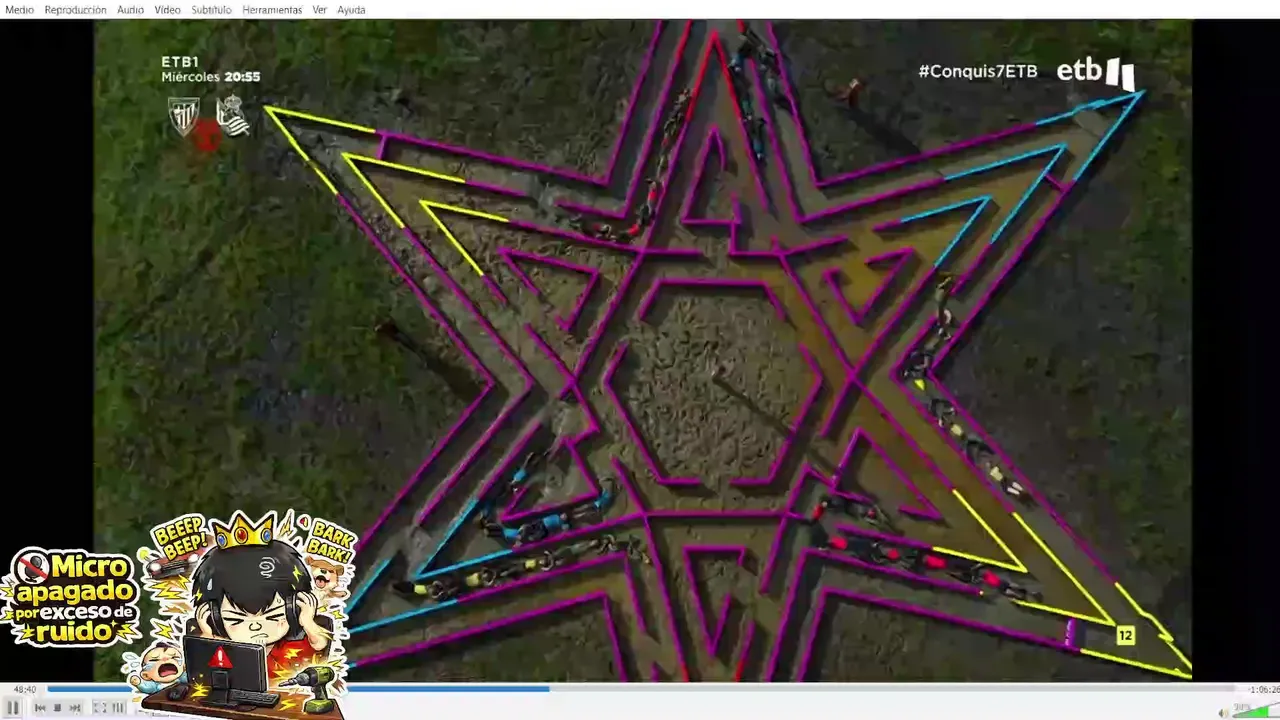
Task: Open the Subtítulo menu
Action: (x=211, y=9)
